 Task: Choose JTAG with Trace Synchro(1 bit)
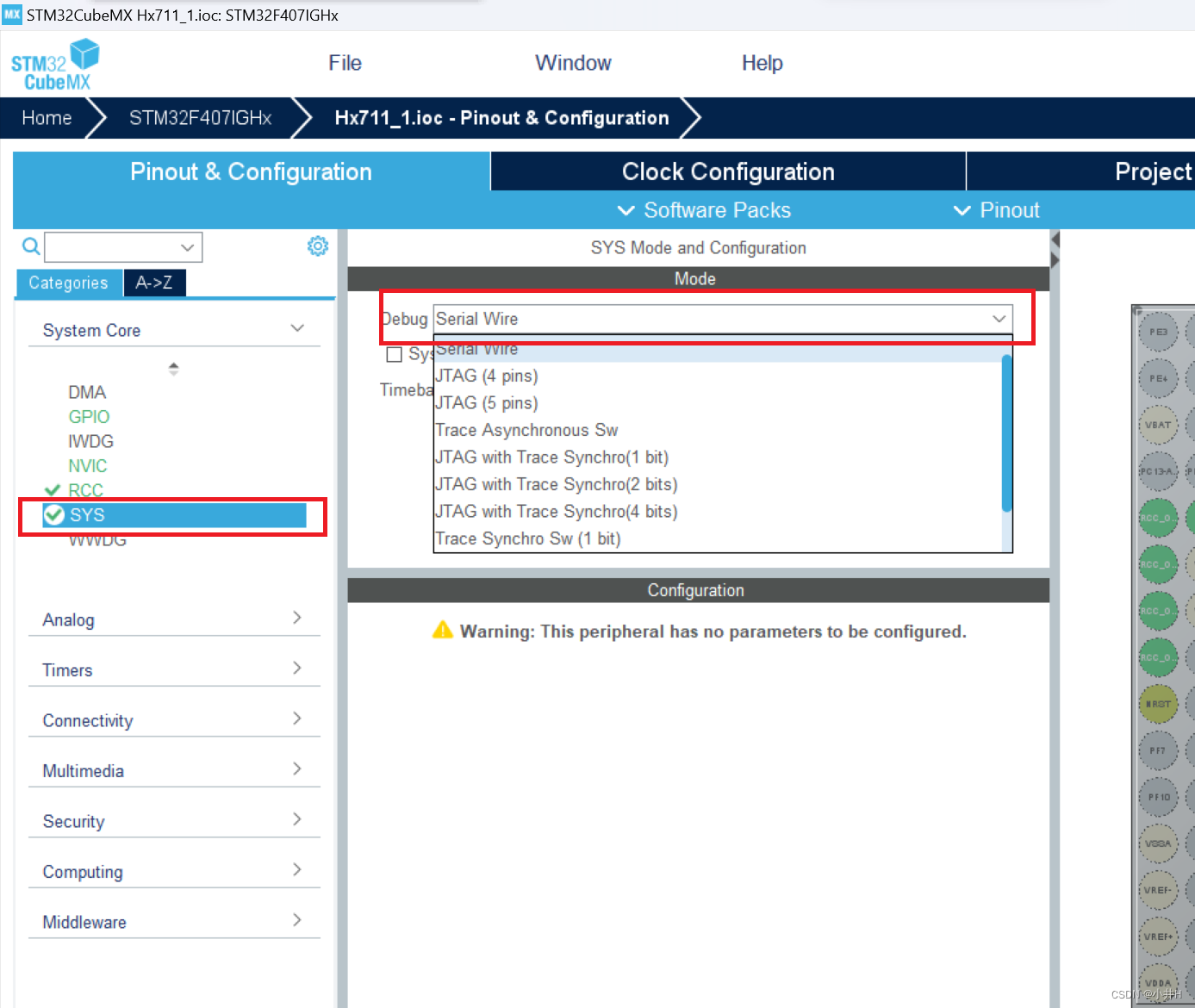pyautogui.click(x=717, y=457)
